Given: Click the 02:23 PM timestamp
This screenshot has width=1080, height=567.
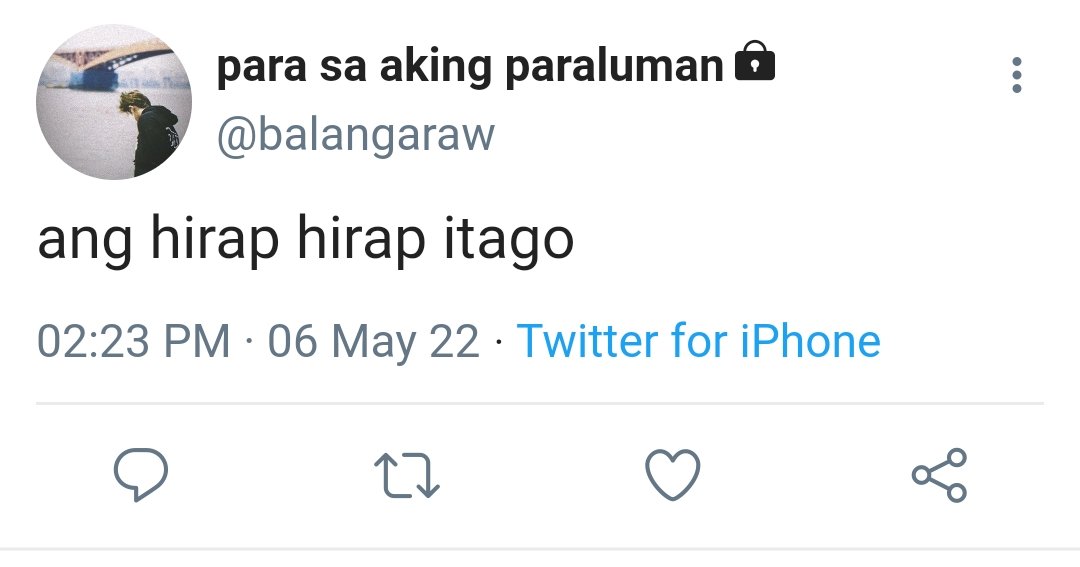Looking at the screenshot, I should point(134,341).
